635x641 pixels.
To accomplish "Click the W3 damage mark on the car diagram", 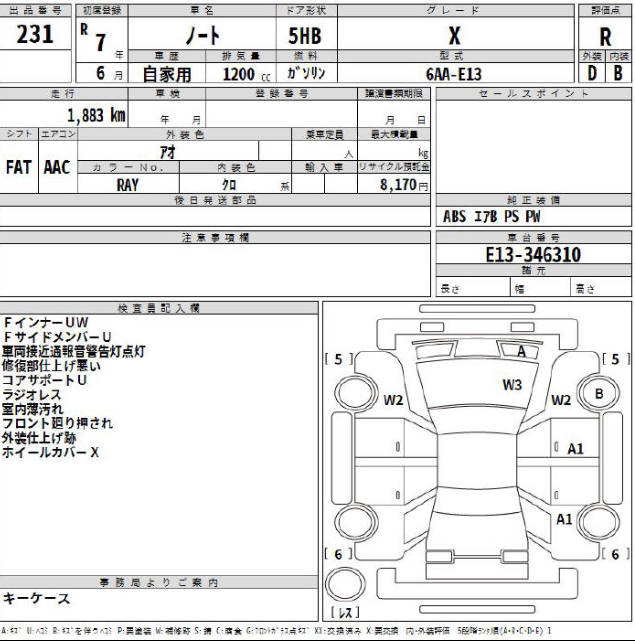I will 512,384.
